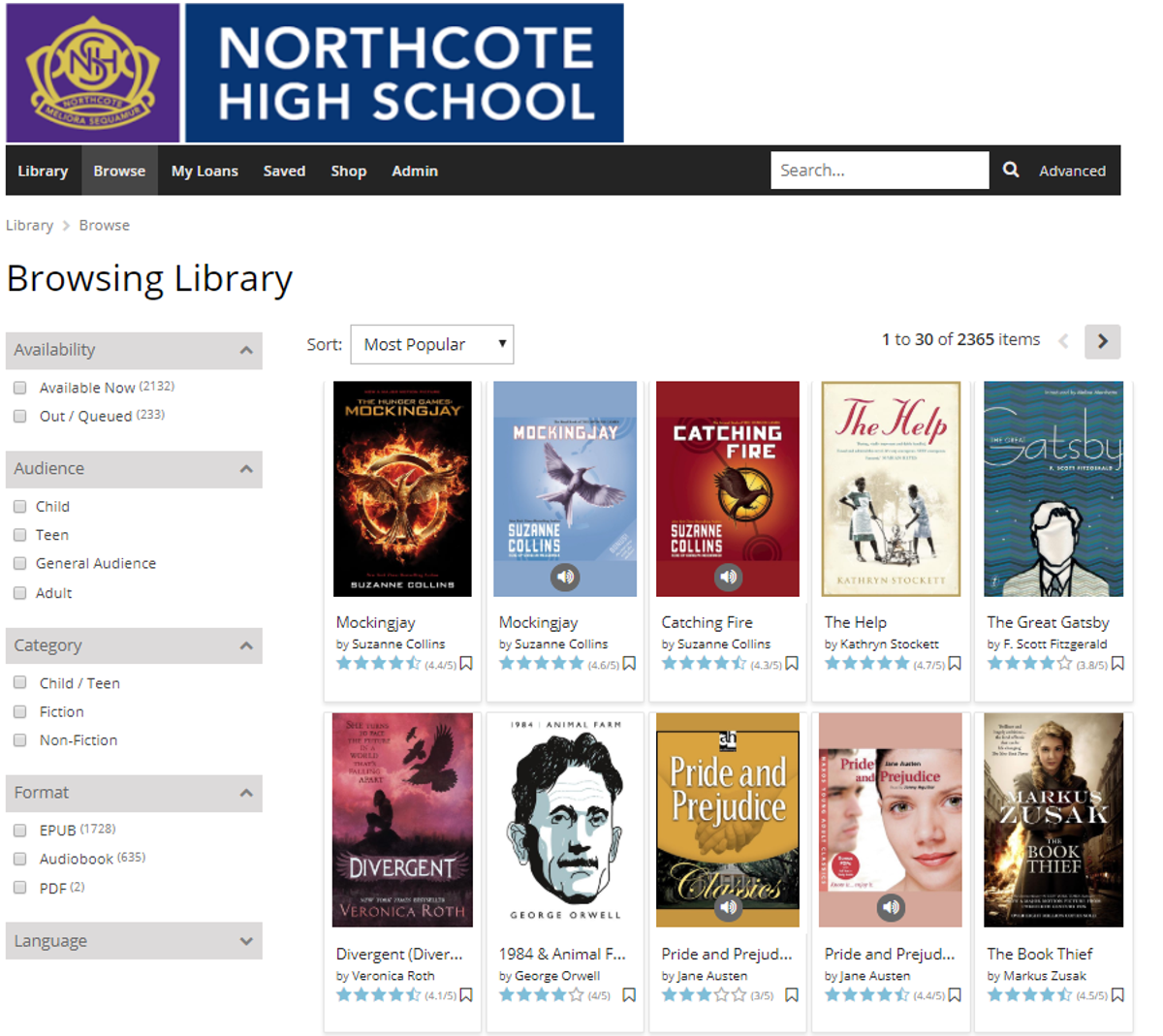Image resolution: width=1163 pixels, height=1036 pixels.
Task: Bookmark The Book Thief
Action: click(1117, 995)
